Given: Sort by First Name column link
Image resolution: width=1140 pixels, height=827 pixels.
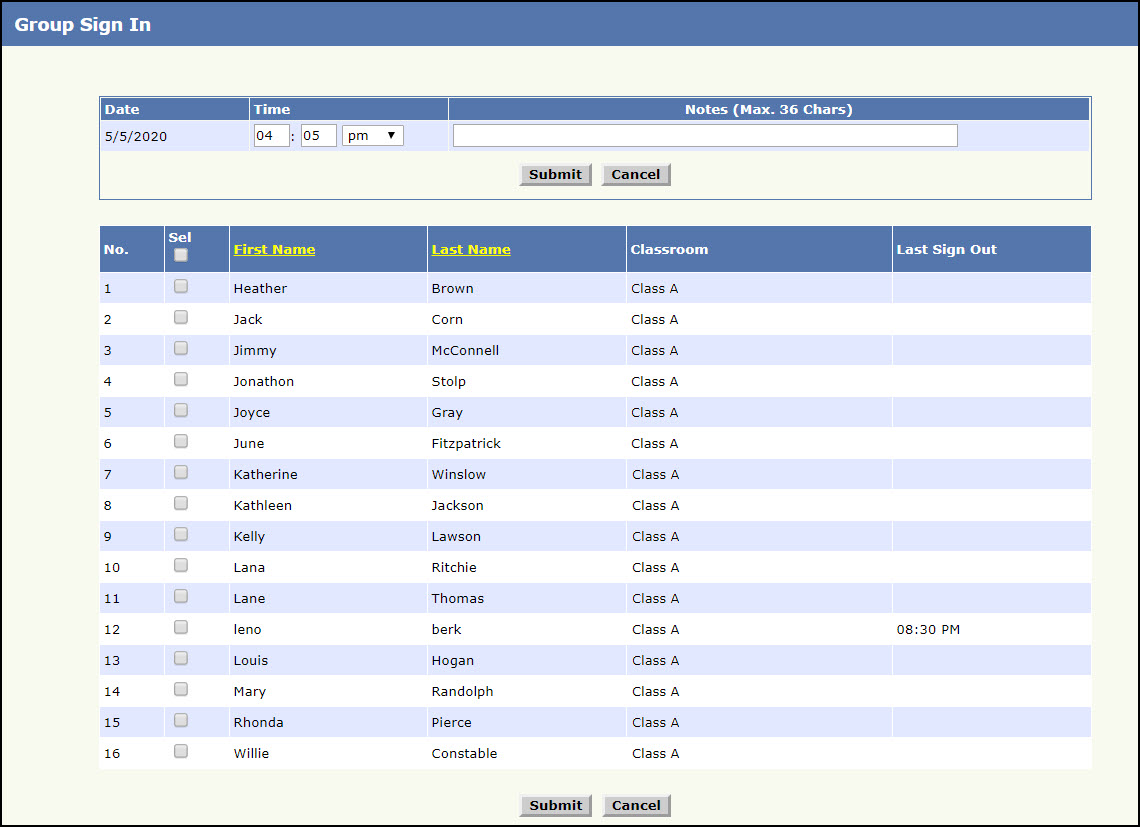Looking at the screenshot, I should 274,250.
